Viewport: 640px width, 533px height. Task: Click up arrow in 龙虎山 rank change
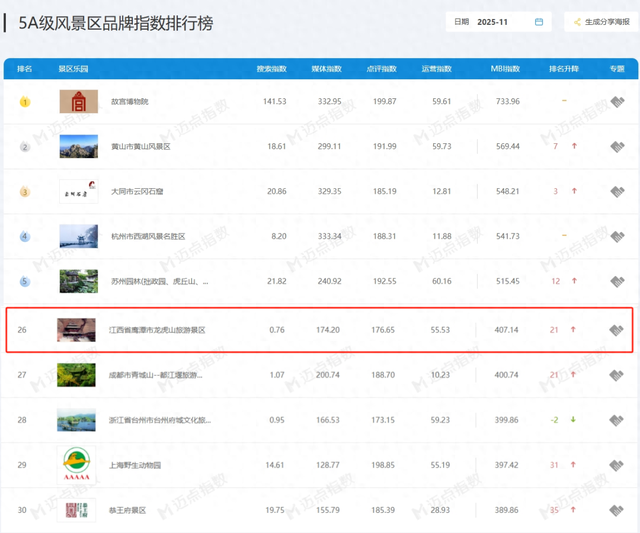[573, 329]
